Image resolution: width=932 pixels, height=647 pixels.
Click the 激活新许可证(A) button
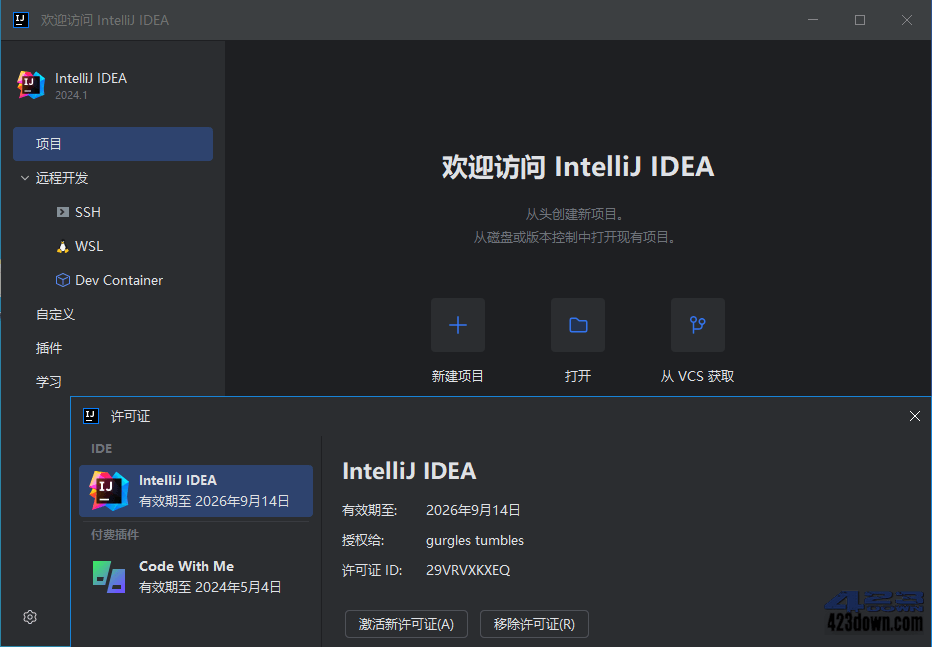coord(406,623)
